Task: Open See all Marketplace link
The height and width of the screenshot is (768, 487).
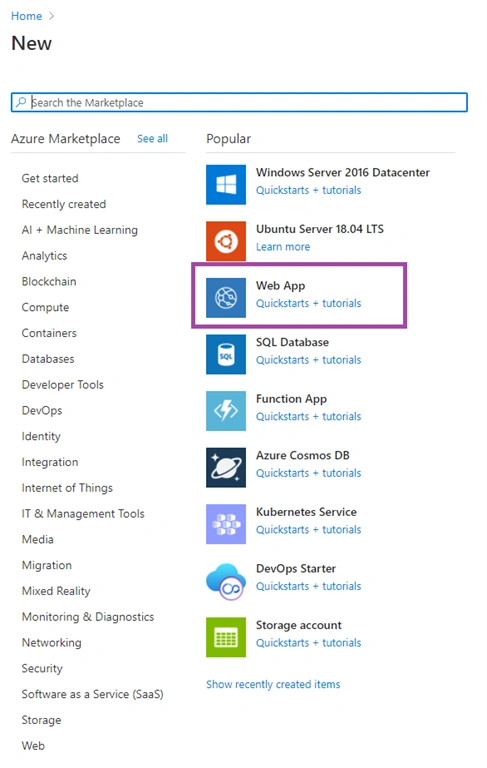Action: 152,139
